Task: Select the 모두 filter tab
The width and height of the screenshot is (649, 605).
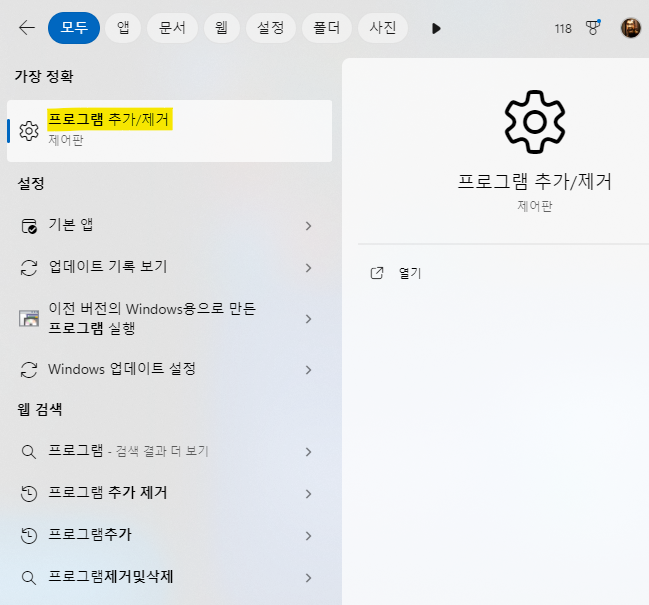Action: tap(74, 28)
